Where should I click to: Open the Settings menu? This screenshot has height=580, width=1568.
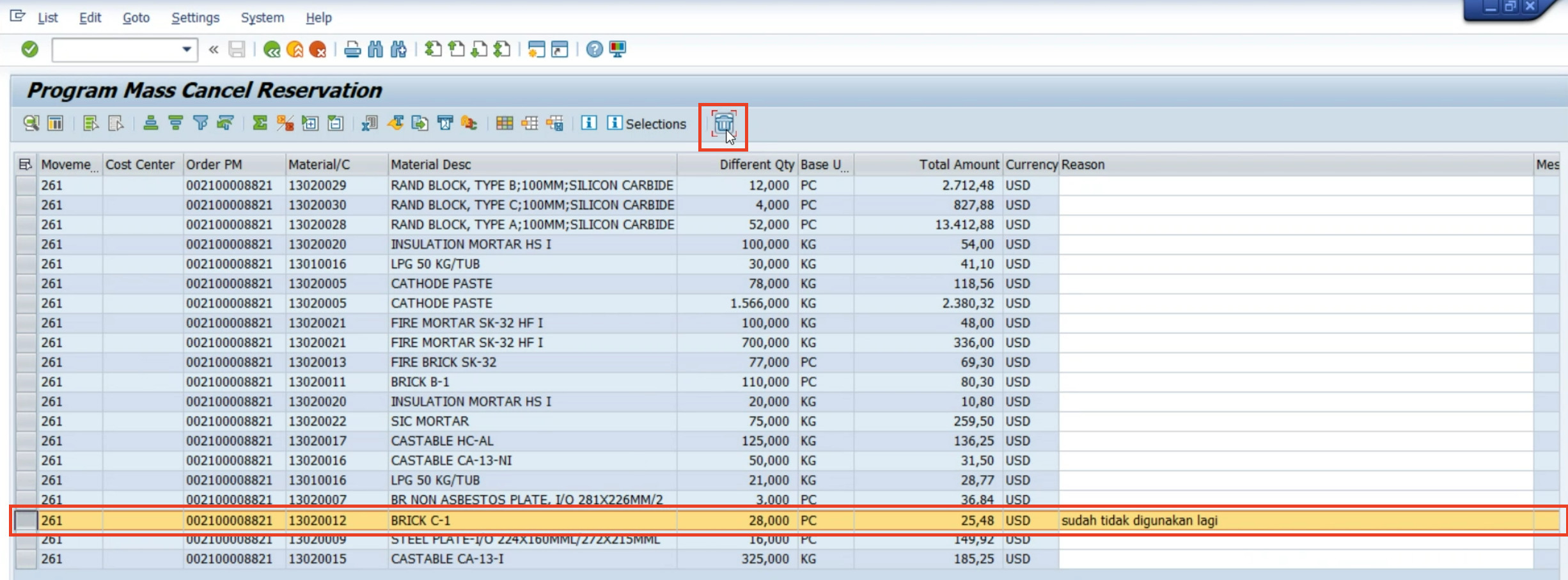195,18
